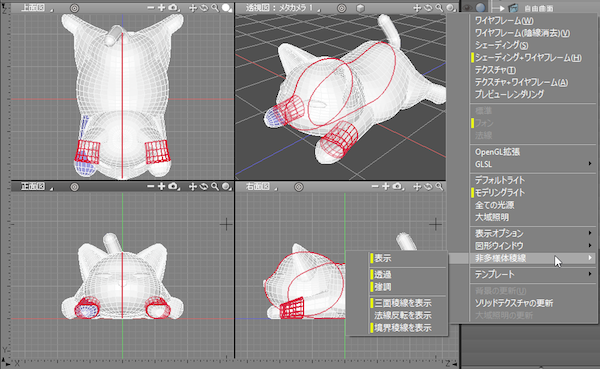Viewport: 600px width, 369px height.
Task: Click the fit-view target icon in 正面図 header
Action: [x=75, y=187]
